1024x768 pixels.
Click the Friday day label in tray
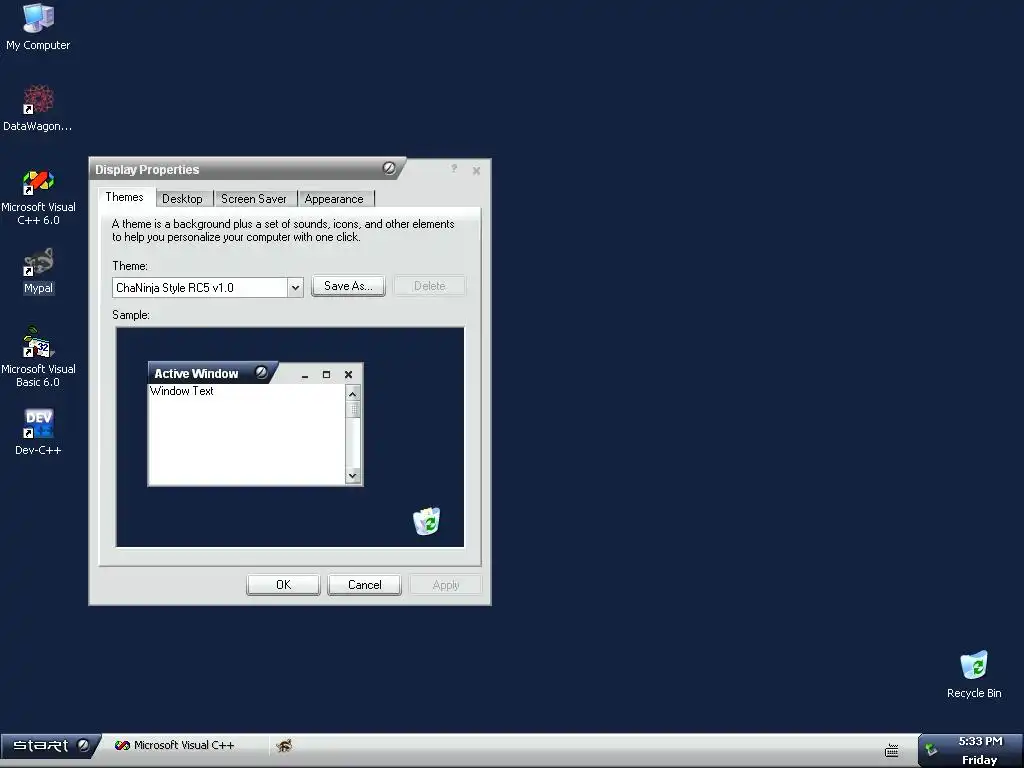pos(979,760)
